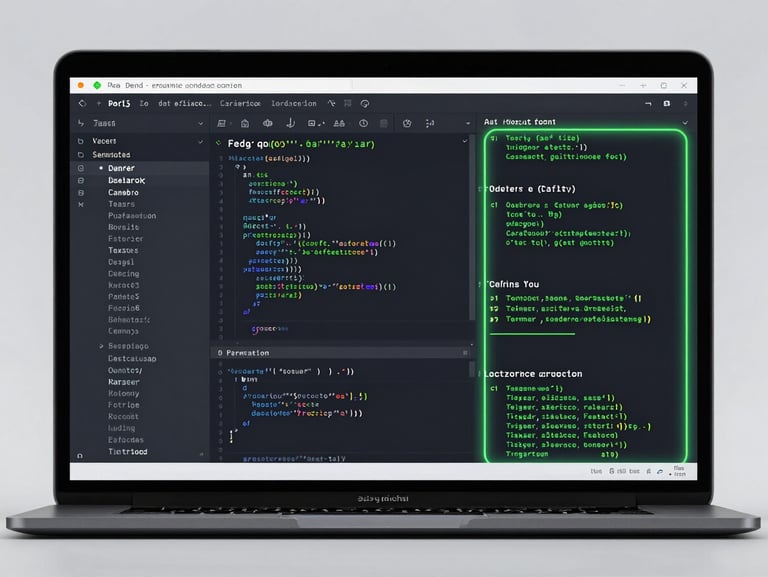Click the flag icon in the top tab bar
The width and height of the screenshot is (768, 577).
(x=348, y=103)
